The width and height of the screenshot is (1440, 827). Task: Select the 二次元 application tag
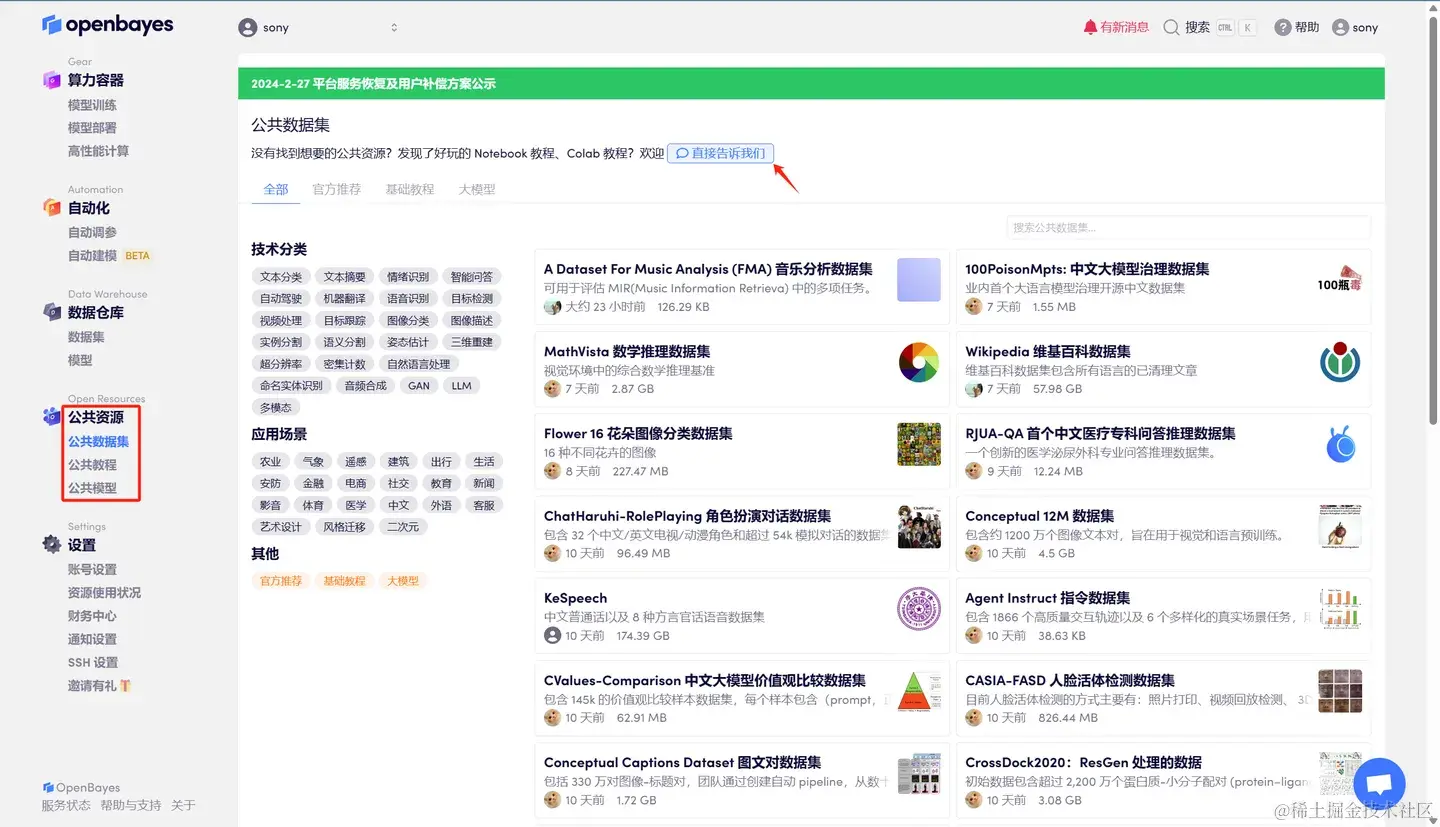403,527
